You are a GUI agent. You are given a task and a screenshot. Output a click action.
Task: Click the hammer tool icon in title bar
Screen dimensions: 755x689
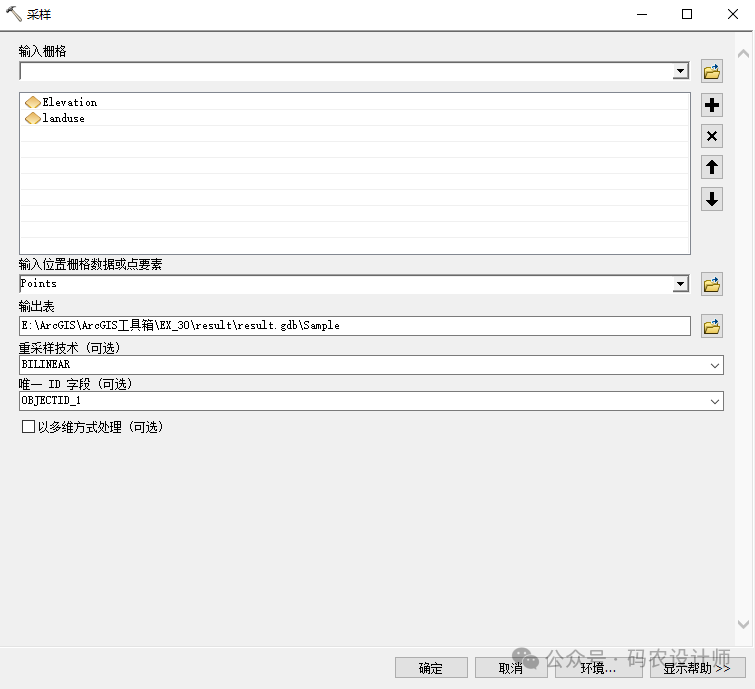(x=14, y=14)
